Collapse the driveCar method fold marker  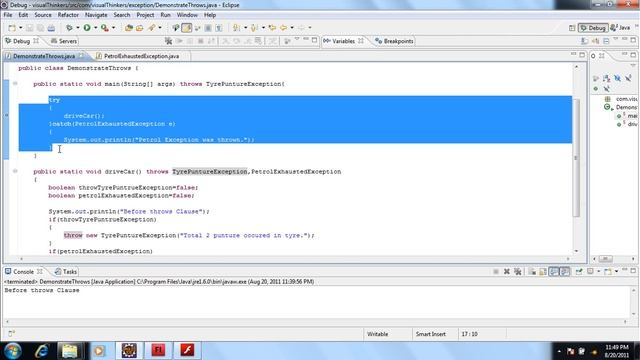15,171
